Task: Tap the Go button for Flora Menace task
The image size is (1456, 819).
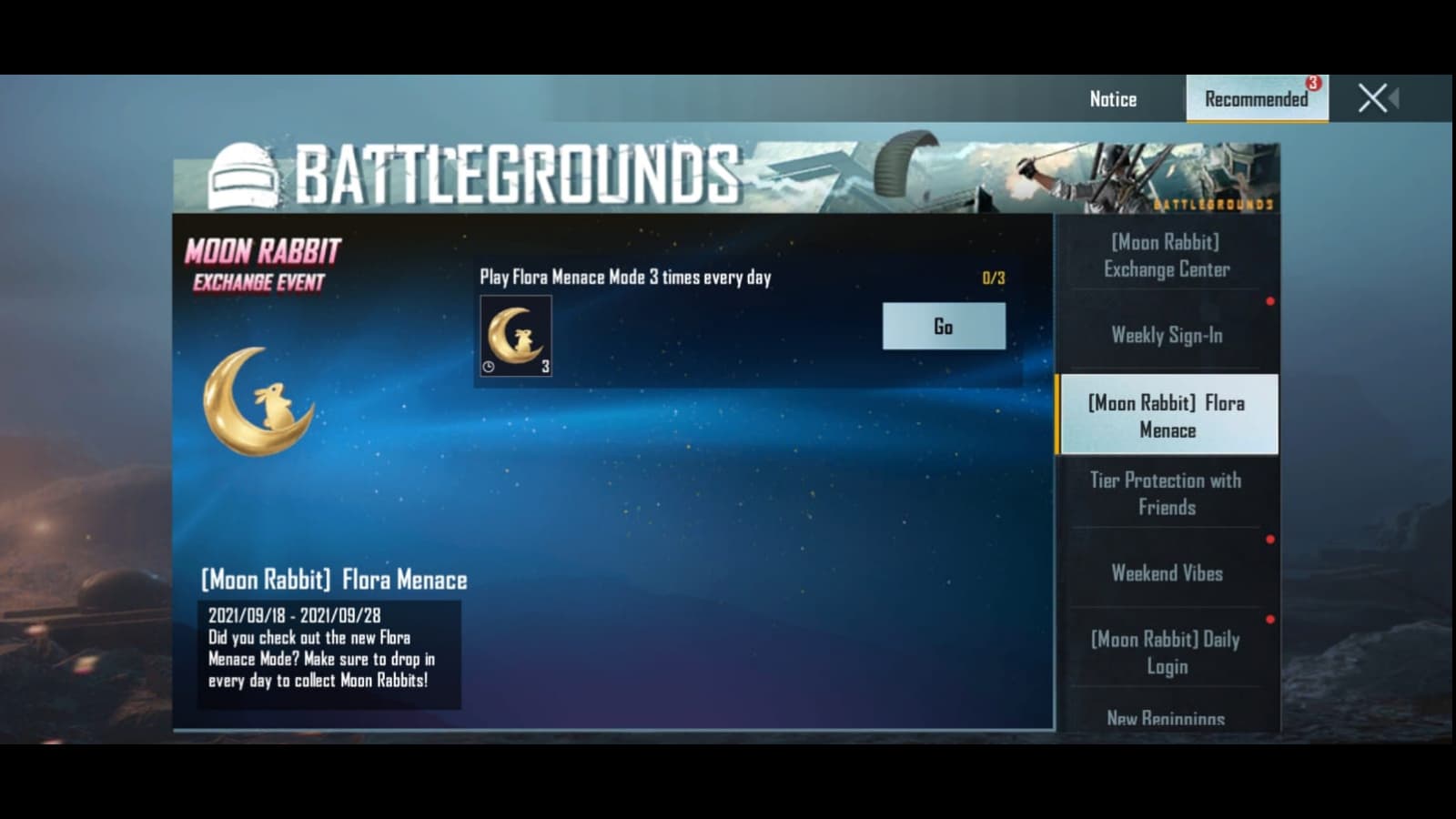Action: click(944, 326)
